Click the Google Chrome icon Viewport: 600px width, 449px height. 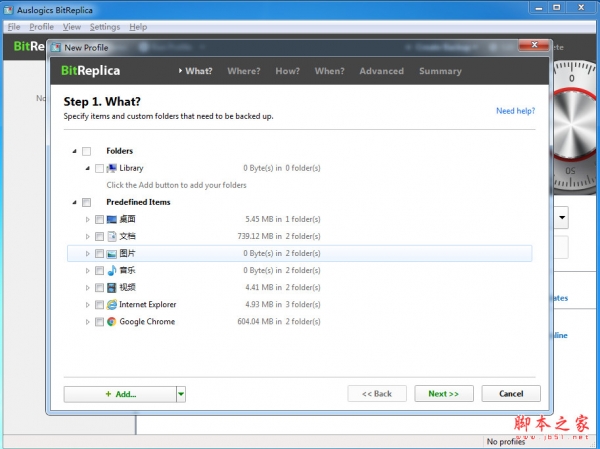pyautogui.click(x=112, y=322)
